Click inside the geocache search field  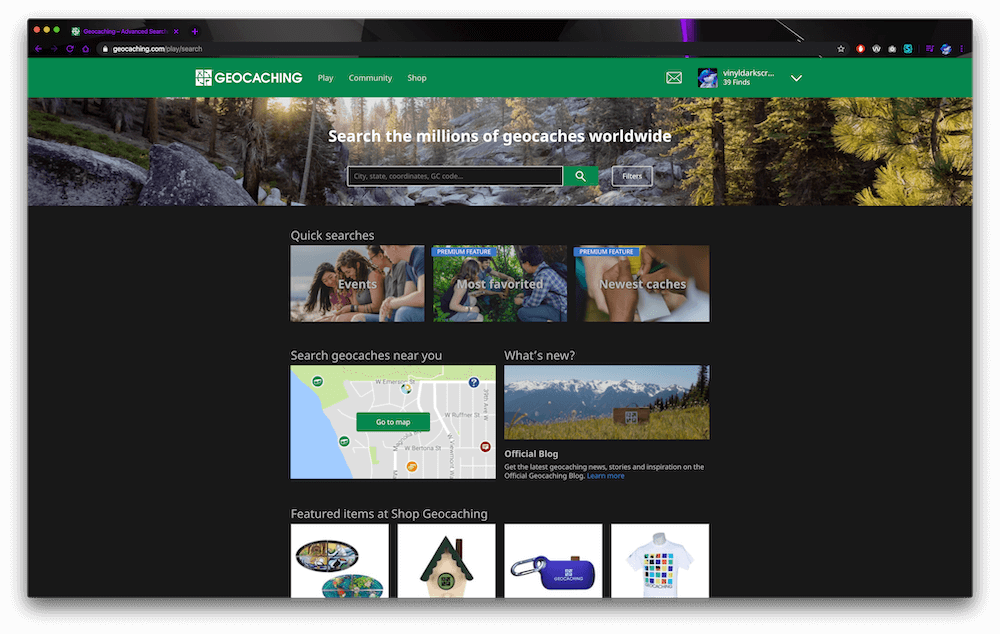click(x=455, y=175)
